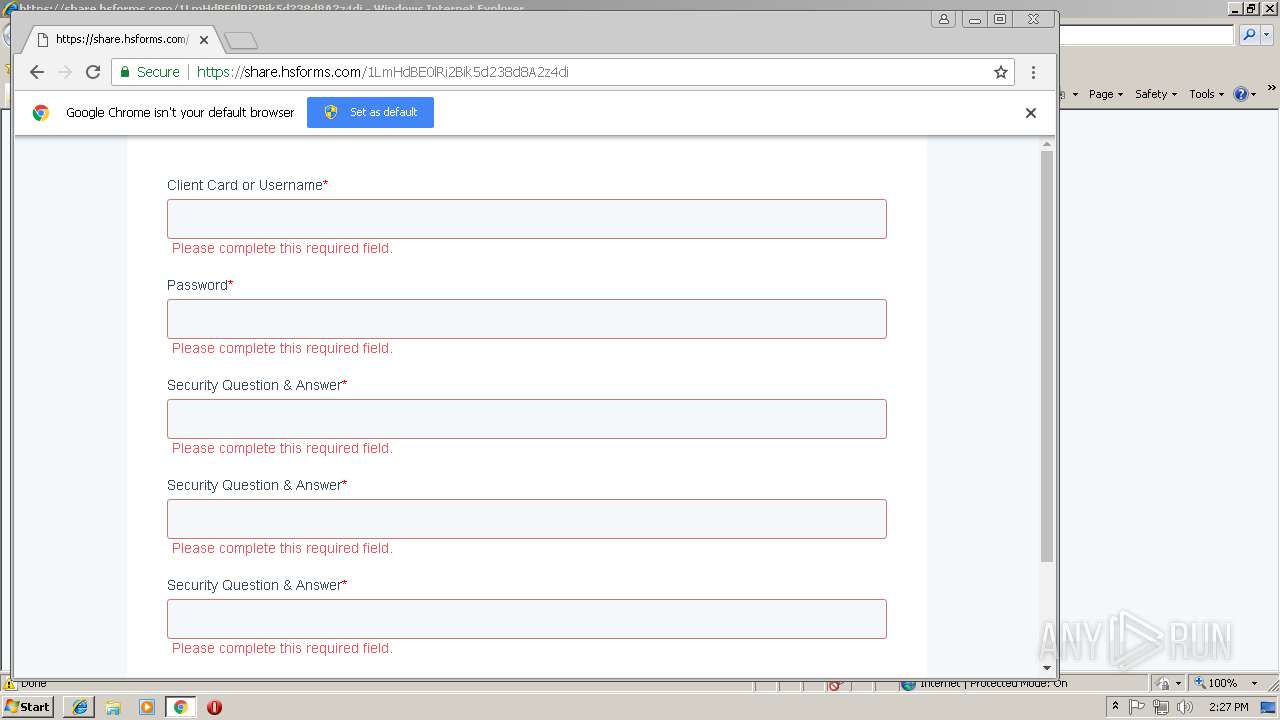Viewport: 1280px width, 720px height.
Task: Click the third Security Question & Answer field
Action: coord(527,619)
